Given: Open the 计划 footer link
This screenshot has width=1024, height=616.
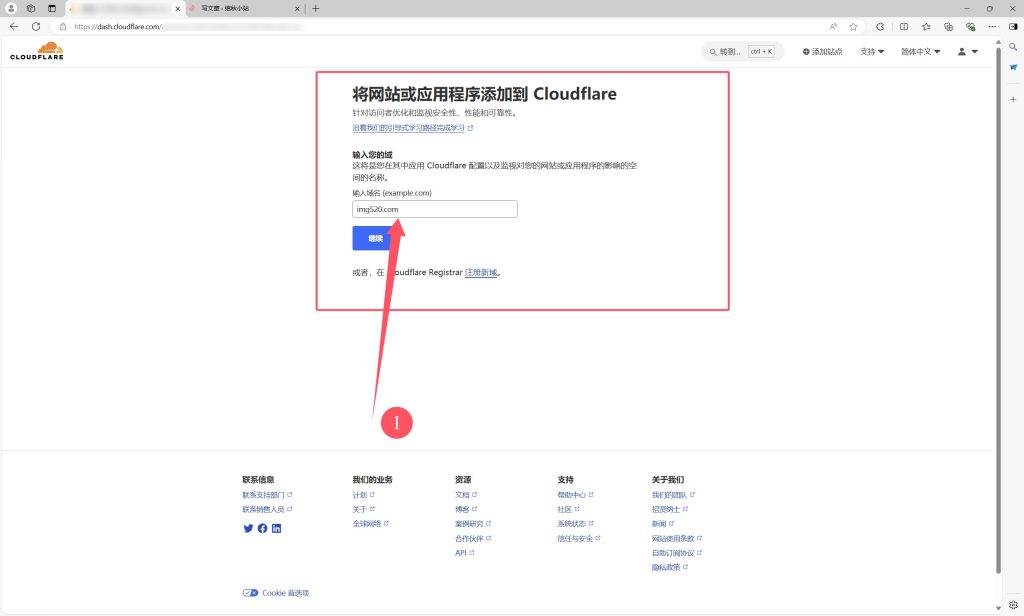Looking at the screenshot, I should coord(364,495).
